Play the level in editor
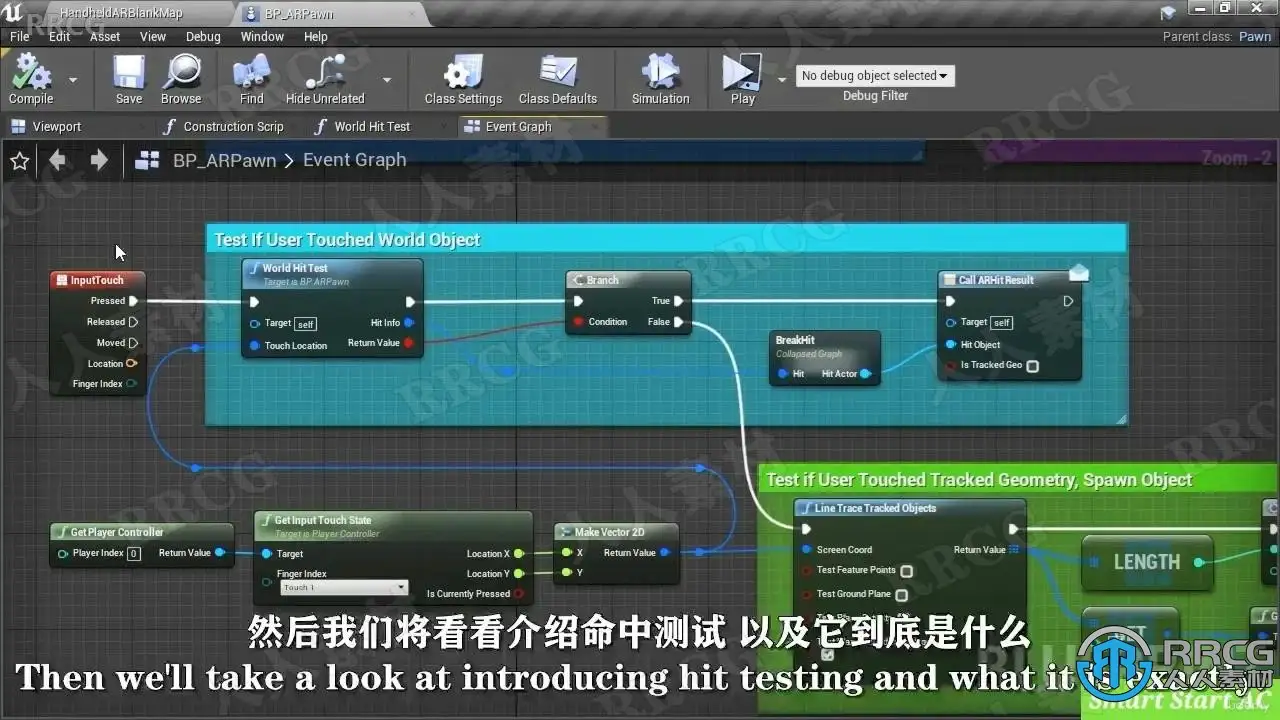1280x720 pixels. pyautogui.click(x=742, y=79)
